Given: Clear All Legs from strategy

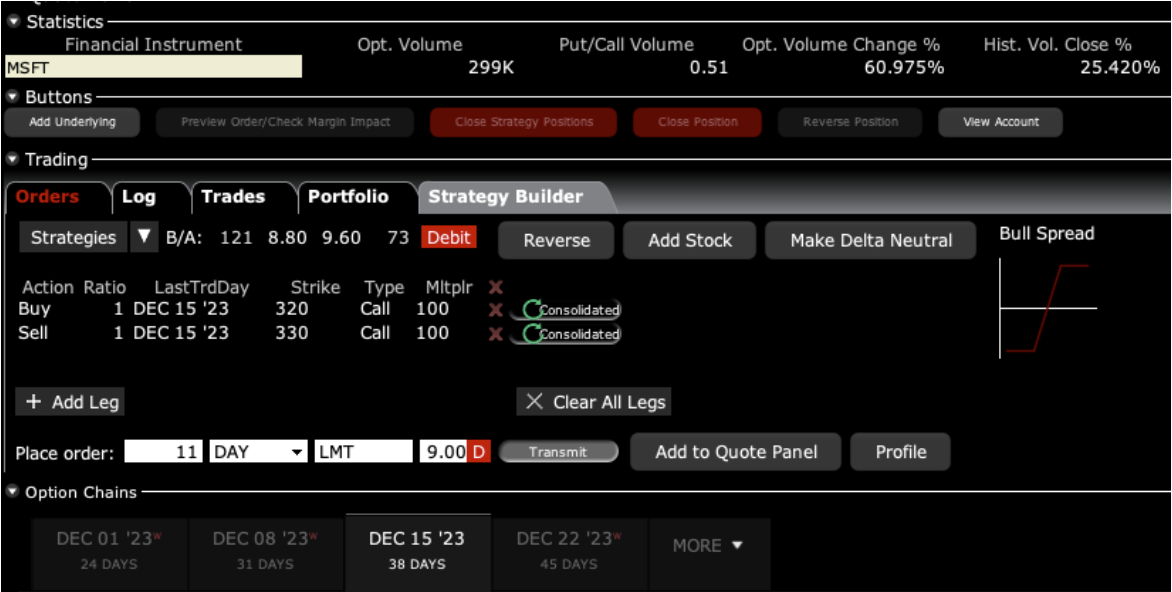Looking at the screenshot, I should 595,402.
